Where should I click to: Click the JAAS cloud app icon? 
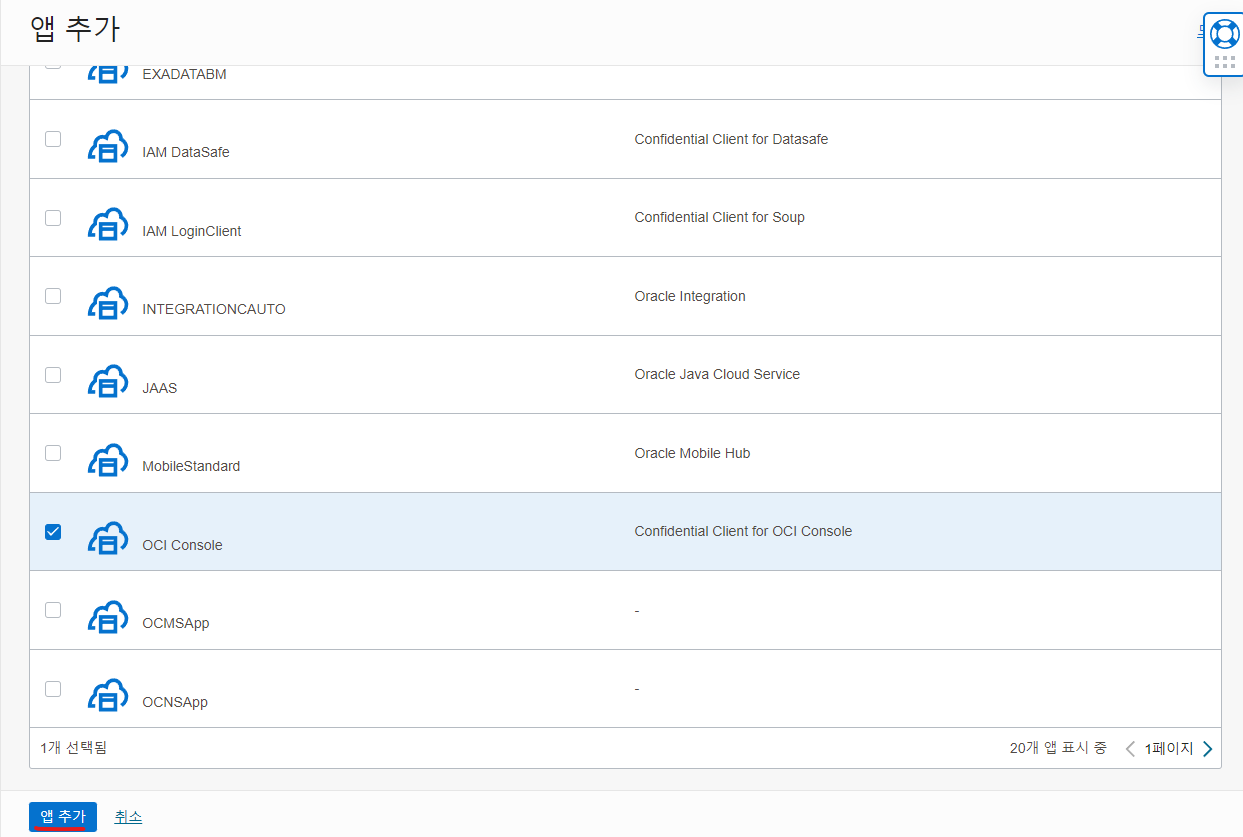coord(108,381)
